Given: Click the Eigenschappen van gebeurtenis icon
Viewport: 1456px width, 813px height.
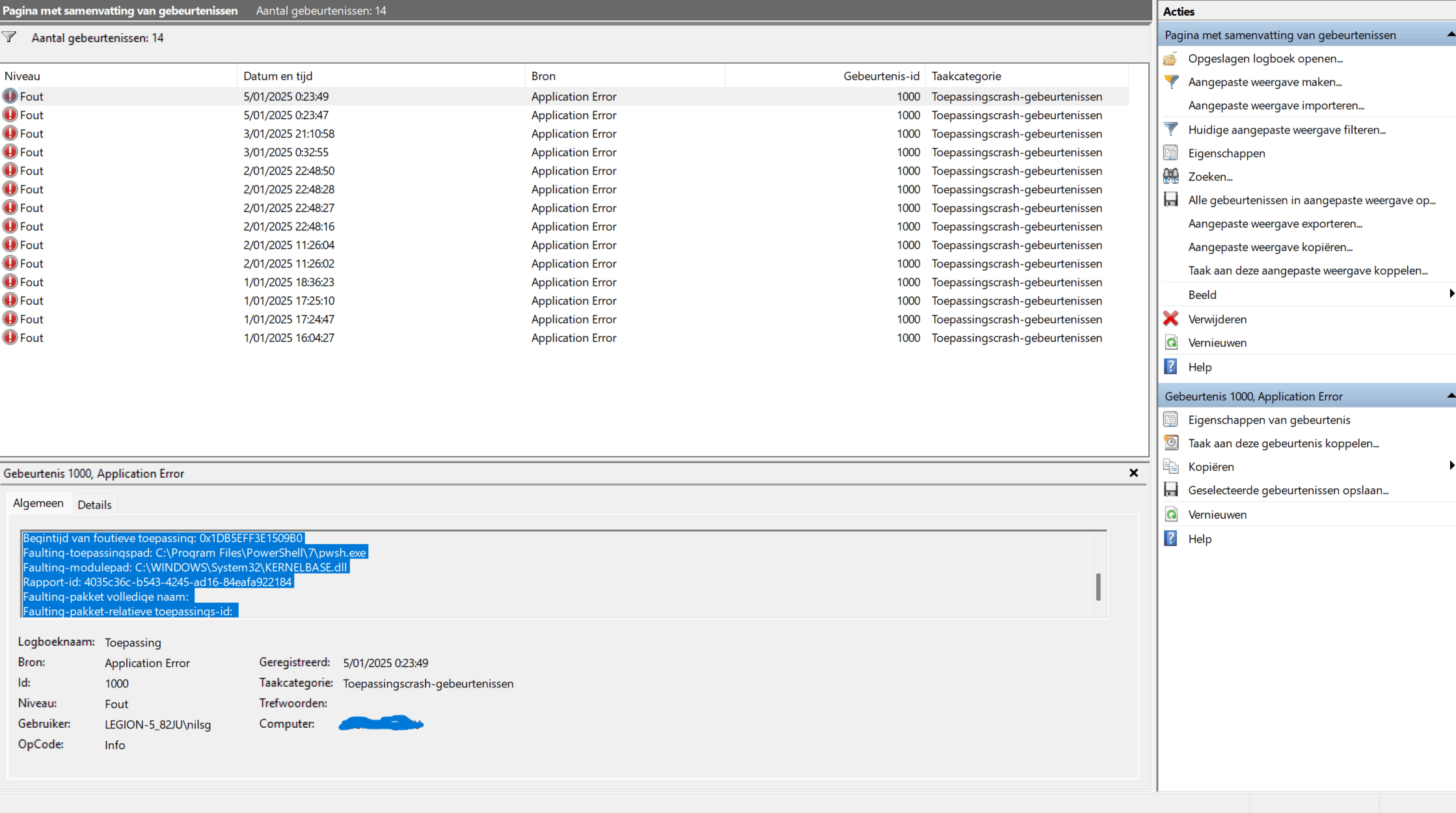Looking at the screenshot, I should (x=1170, y=420).
